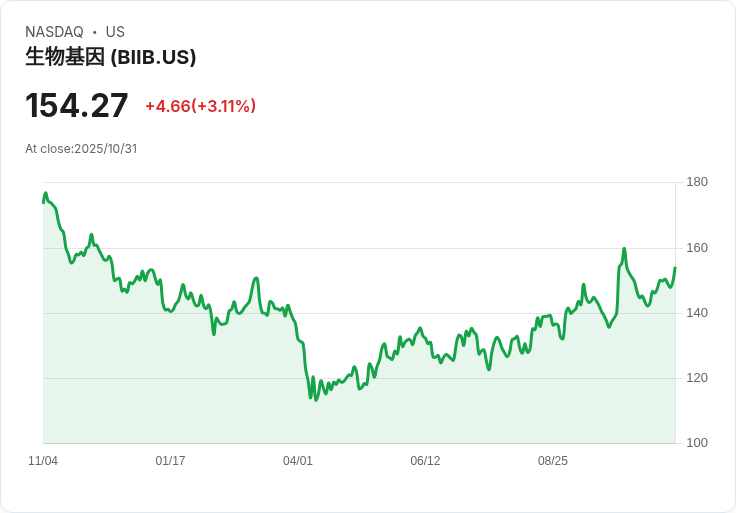
Task: Click the chart's lowest point in April
Action: 316,400
